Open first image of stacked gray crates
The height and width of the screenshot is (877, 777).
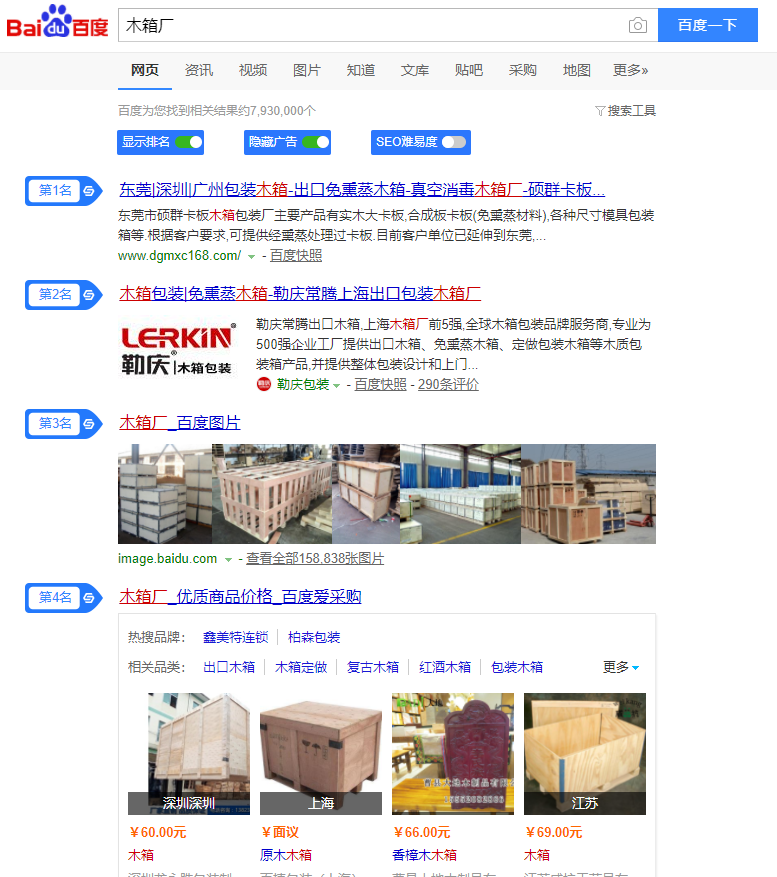pos(165,494)
